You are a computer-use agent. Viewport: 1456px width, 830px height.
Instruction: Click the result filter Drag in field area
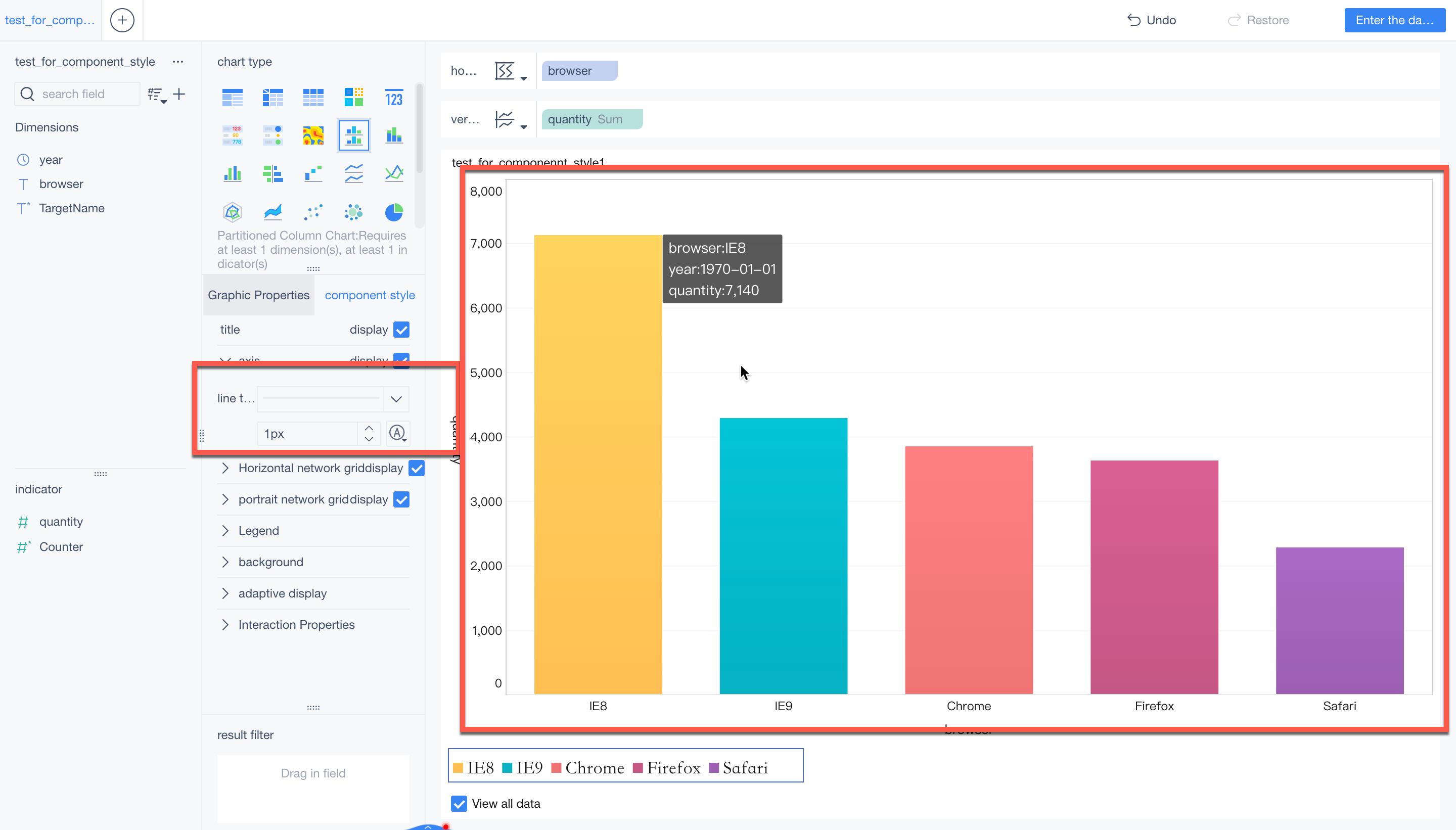pos(313,789)
